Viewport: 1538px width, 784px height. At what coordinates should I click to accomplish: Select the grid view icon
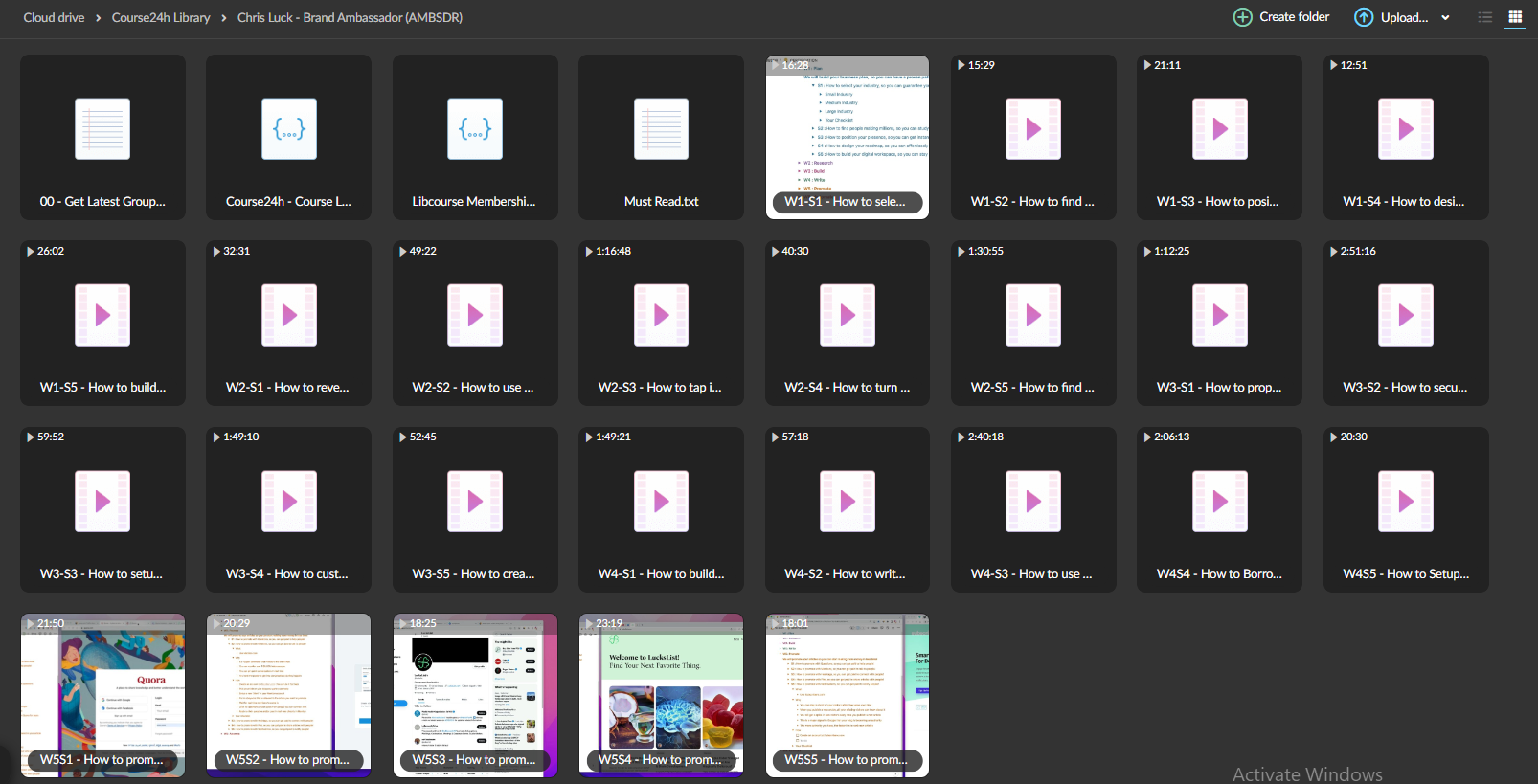pyautogui.click(x=1515, y=17)
